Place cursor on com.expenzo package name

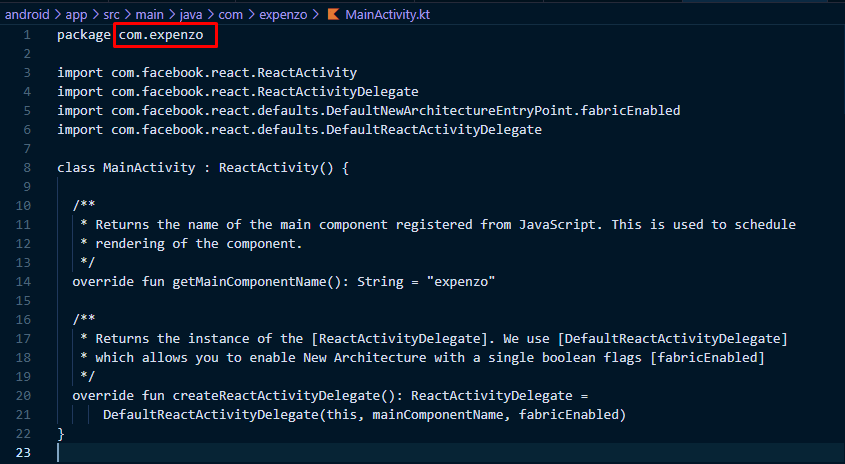(161, 35)
